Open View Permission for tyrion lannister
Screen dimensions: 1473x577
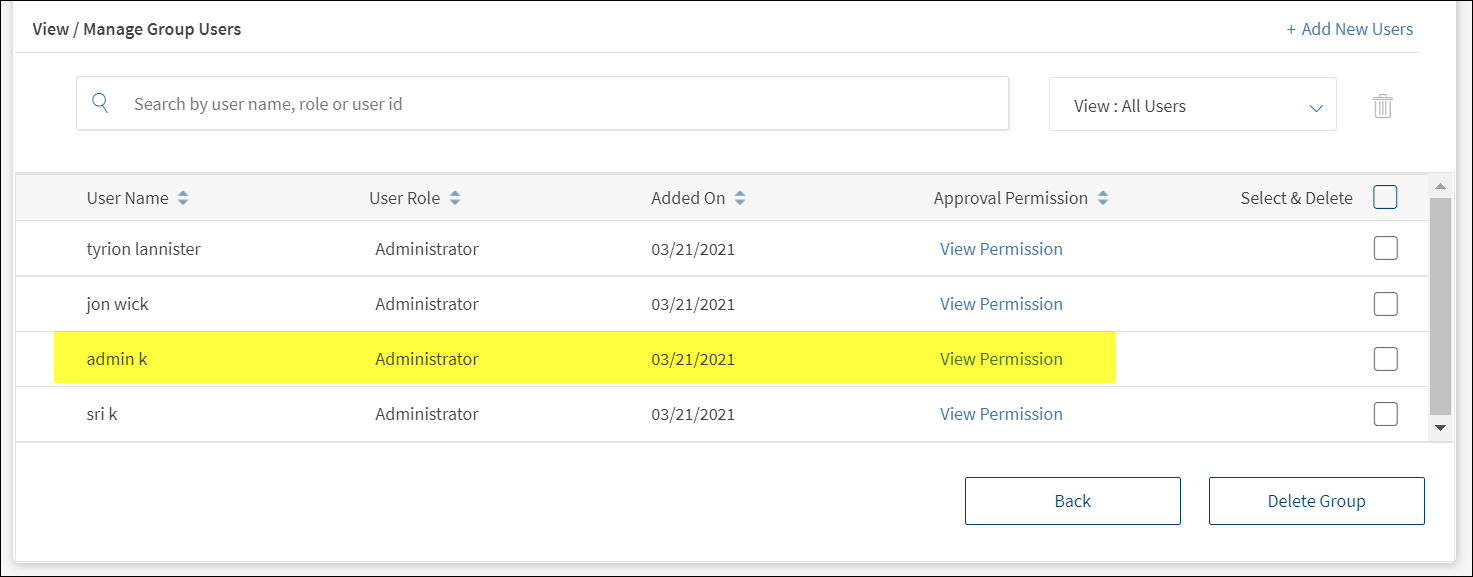point(1001,249)
